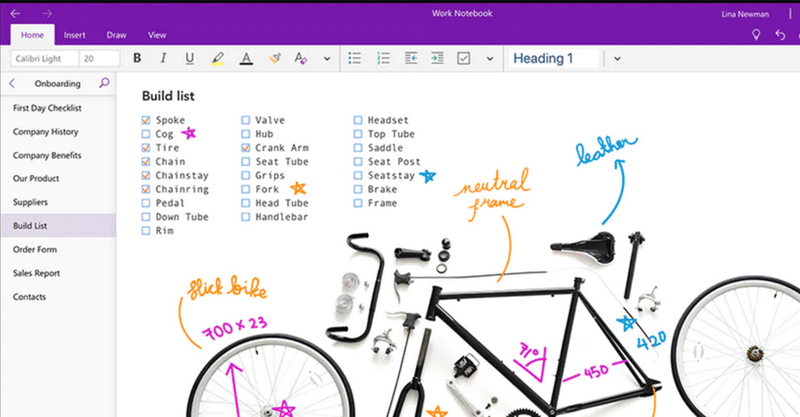Click the Down Tube list item text

[x=182, y=216]
